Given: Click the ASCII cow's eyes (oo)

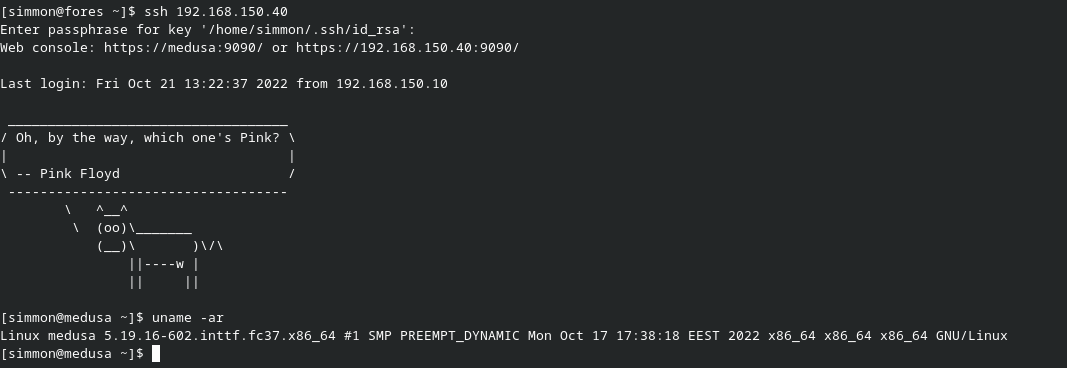Looking at the screenshot, I should pyautogui.click(x=112, y=228).
